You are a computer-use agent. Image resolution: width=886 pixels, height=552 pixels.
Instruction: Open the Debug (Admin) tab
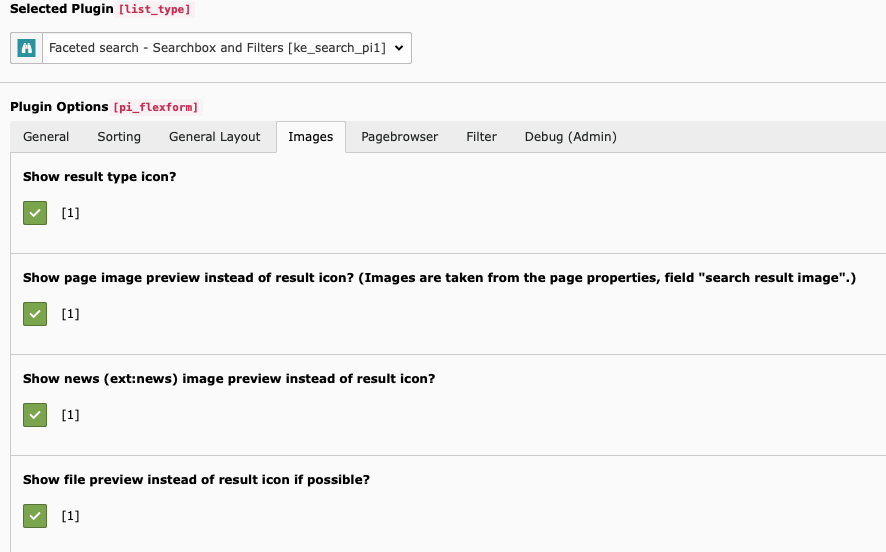coord(570,137)
